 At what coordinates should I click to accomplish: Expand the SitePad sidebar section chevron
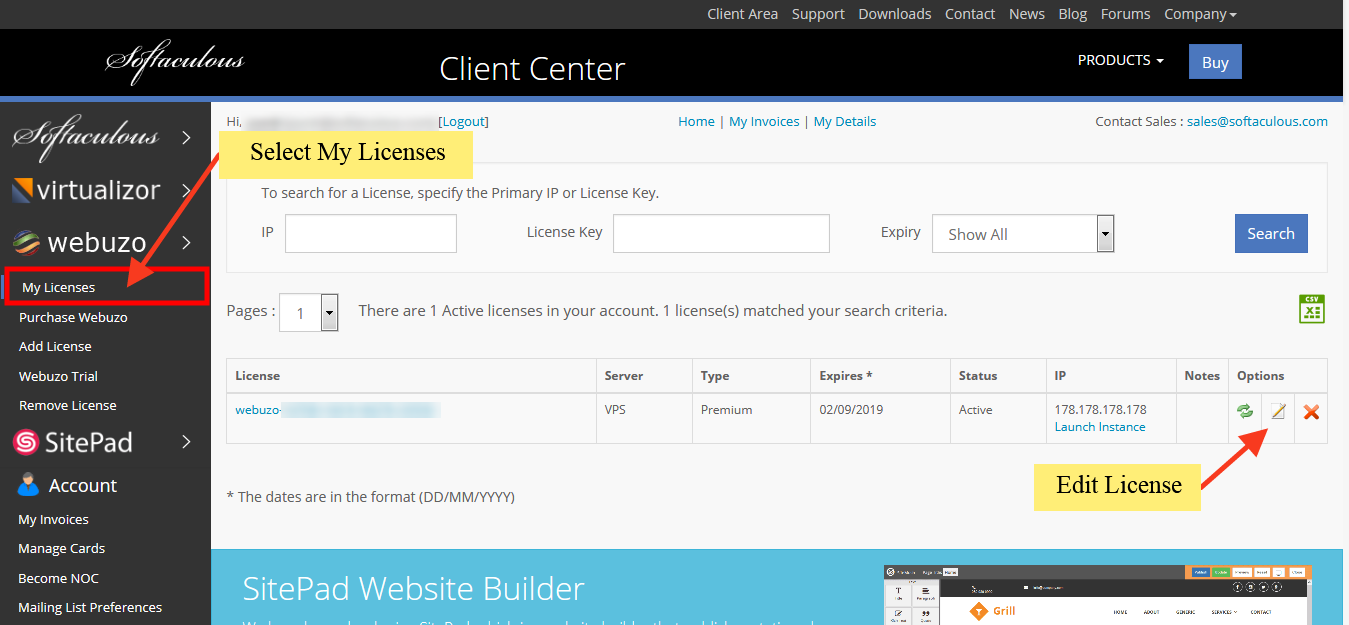click(186, 442)
